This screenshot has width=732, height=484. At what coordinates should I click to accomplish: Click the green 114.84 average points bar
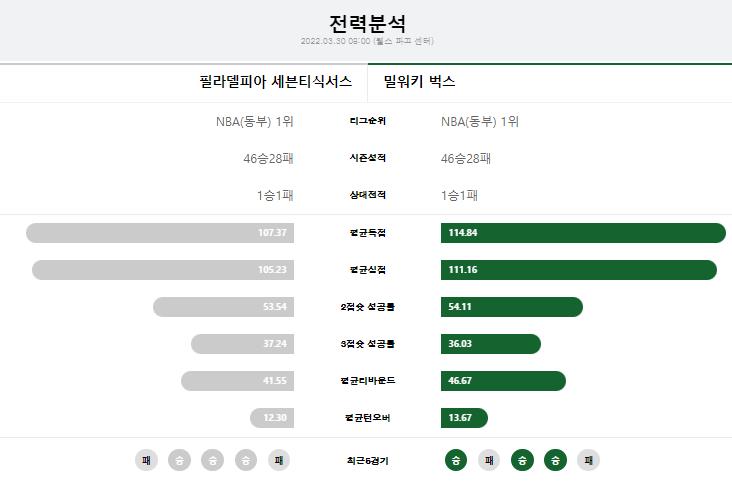[583, 233]
